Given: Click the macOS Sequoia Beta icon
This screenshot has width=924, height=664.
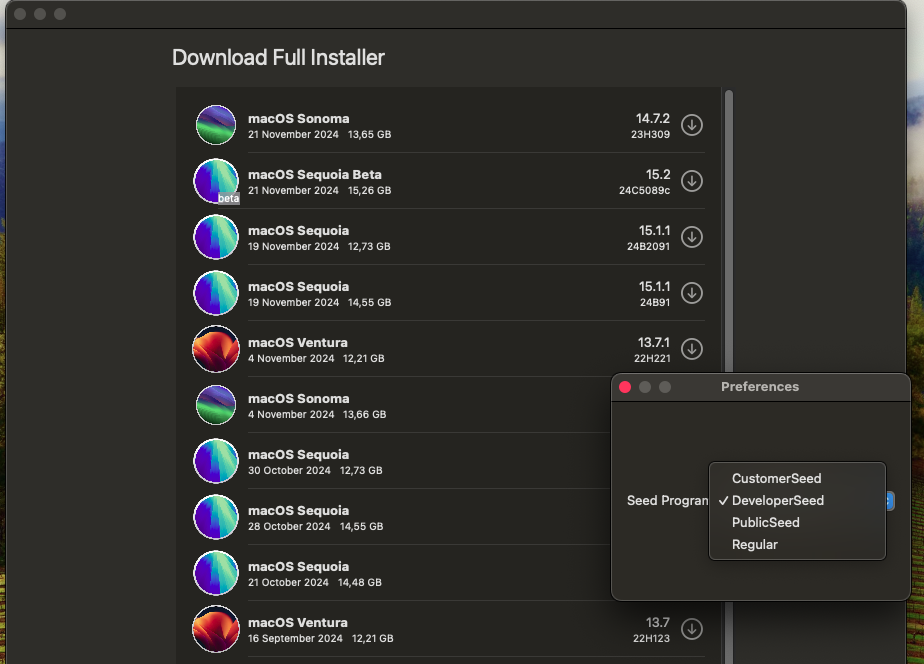Looking at the screenshot, I should click(x=216, y=181).
